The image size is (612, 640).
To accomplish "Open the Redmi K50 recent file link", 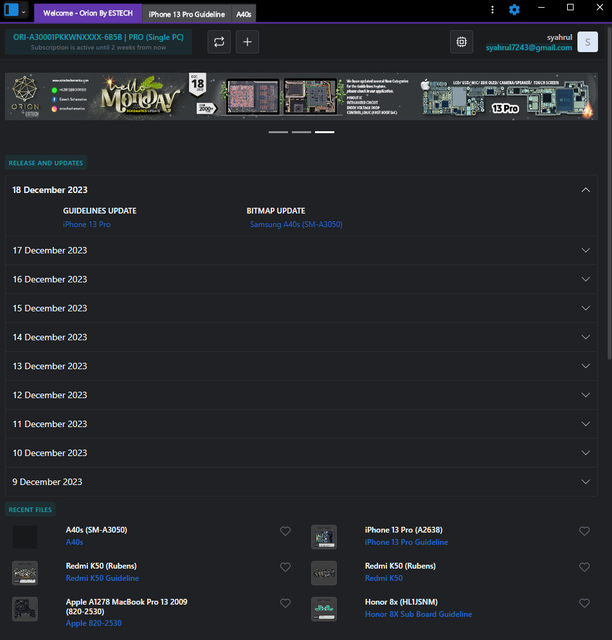I will click(383, 578).
